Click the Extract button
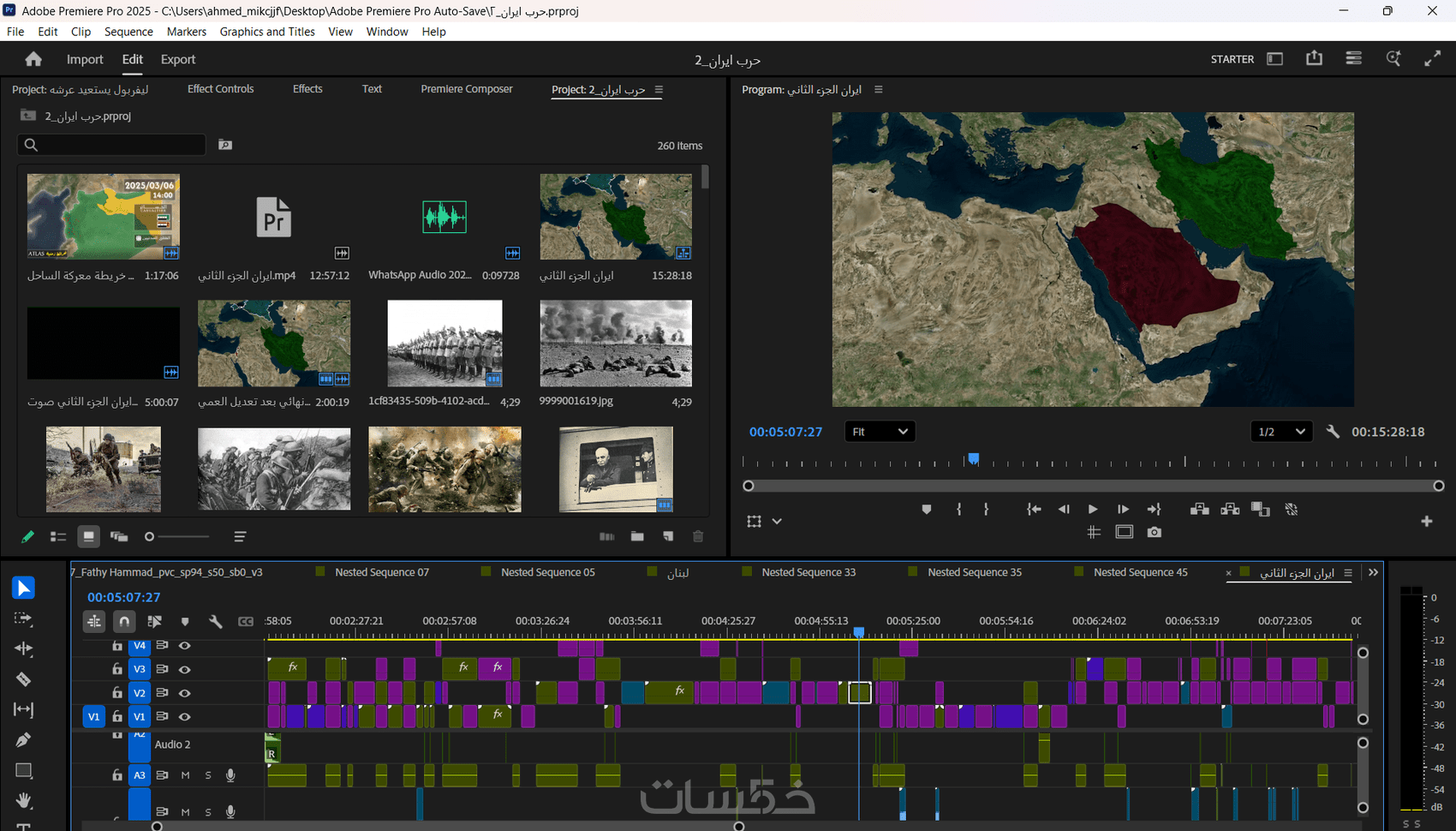Screen dimensions: 1456x831 click(1230, 509)
